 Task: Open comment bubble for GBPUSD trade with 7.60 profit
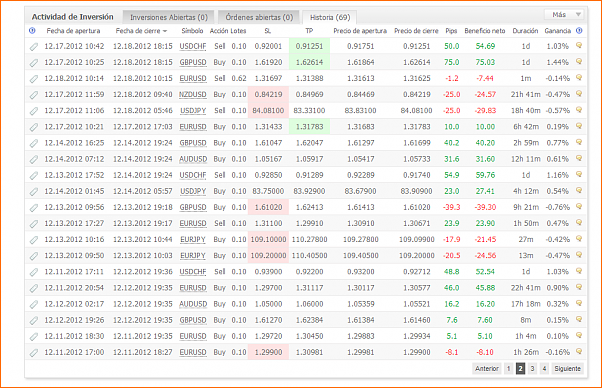click(x=579, y=320)
